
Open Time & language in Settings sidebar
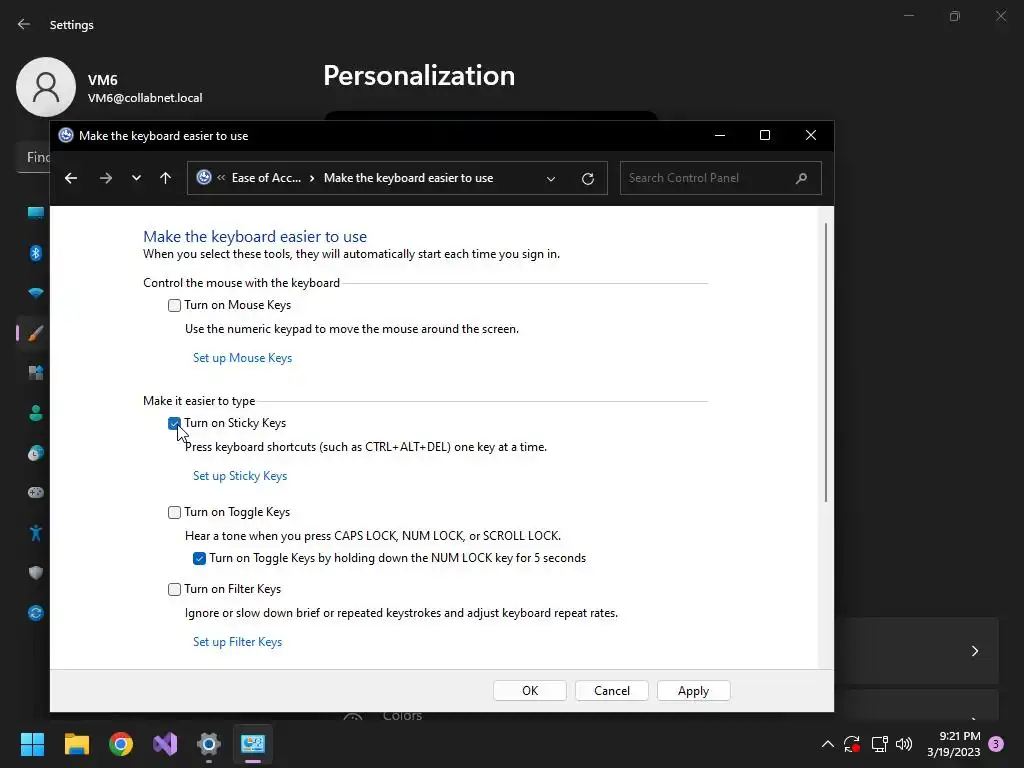pos(35,453)
